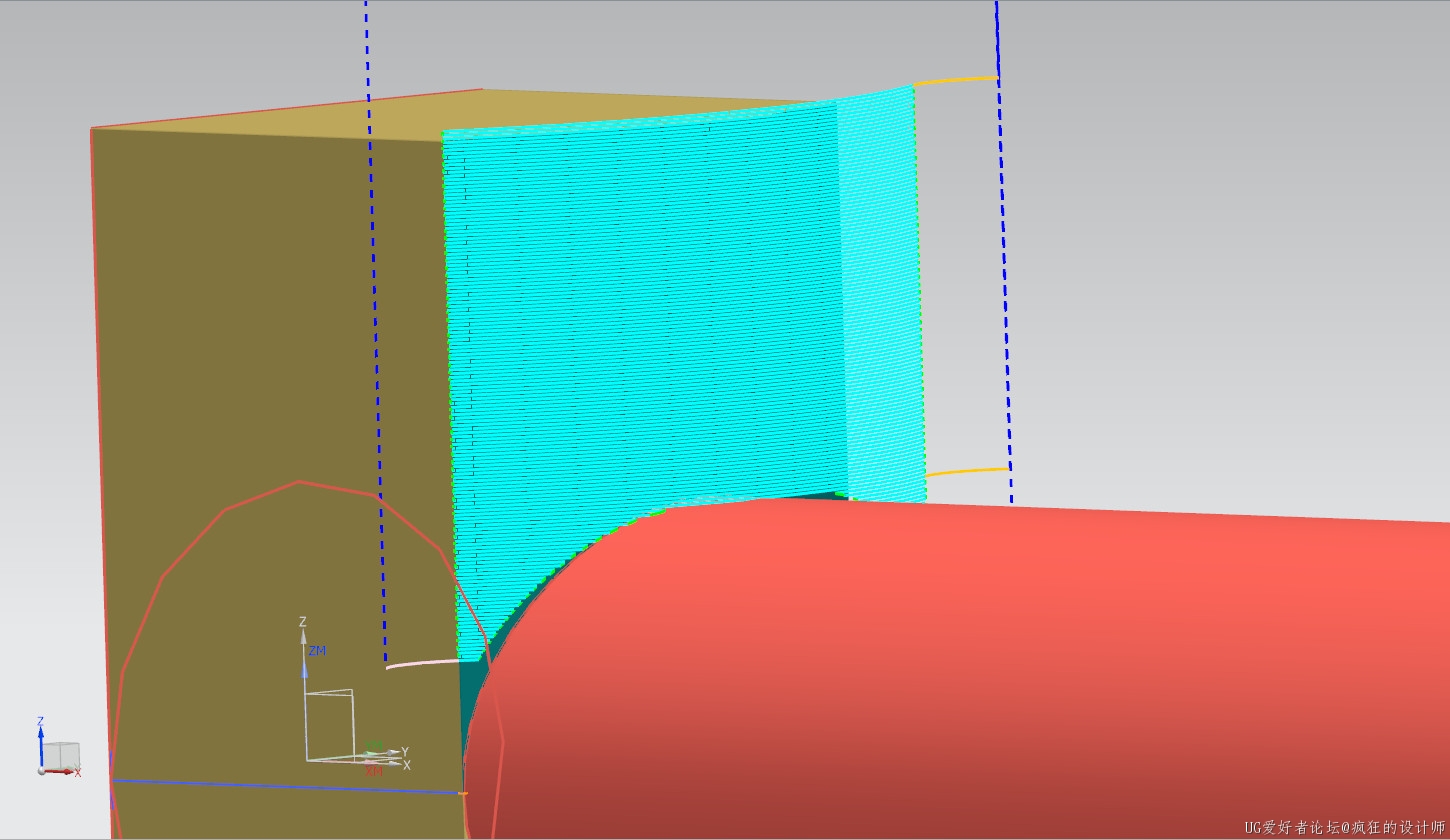Select the left blue dashed rapid line
This screenshot has height=840, width=1450.
point(376,330)
